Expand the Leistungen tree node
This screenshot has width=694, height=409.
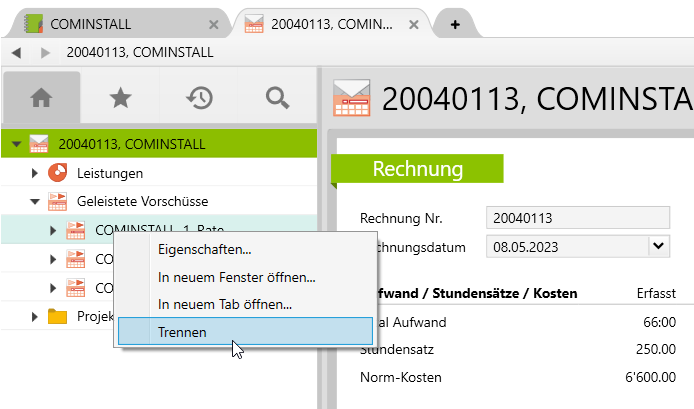pyautogui.click(x=35, y=174)
